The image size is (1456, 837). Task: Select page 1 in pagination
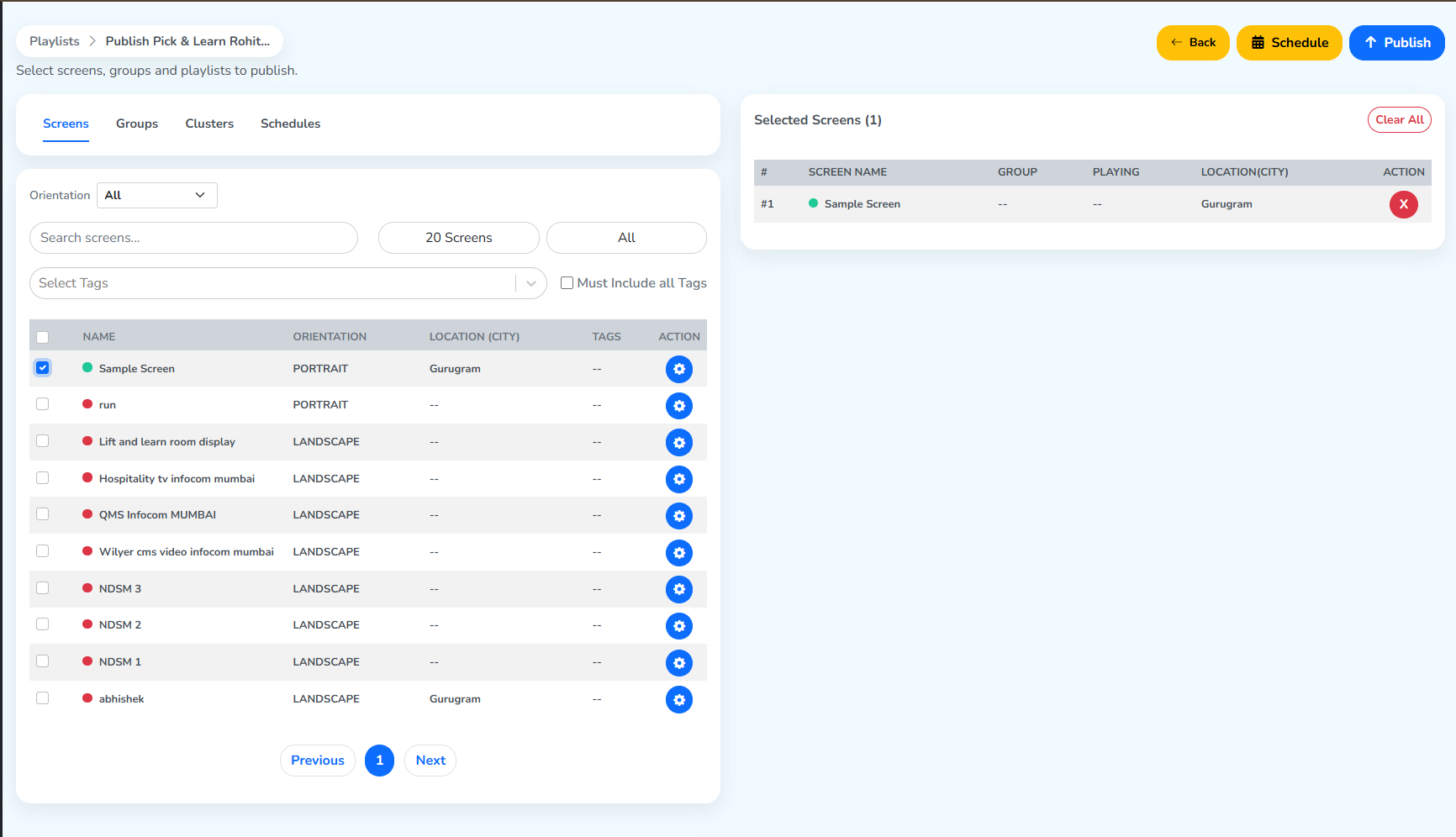pyautogui.click(x=379, y=761)
